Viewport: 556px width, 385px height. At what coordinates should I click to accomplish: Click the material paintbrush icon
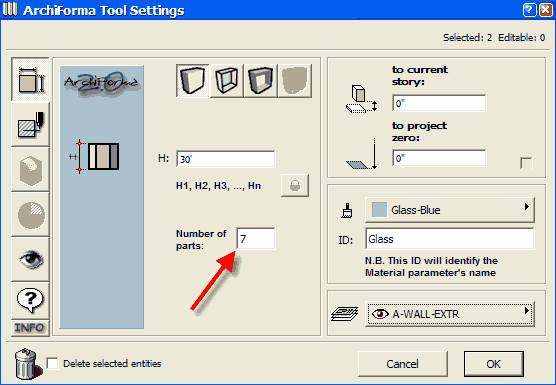pos(347,210)
